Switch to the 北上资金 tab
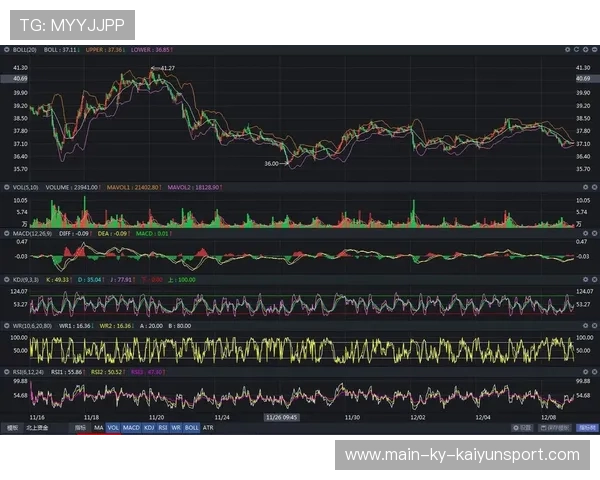The image size is (600, 480). point(38,427)
